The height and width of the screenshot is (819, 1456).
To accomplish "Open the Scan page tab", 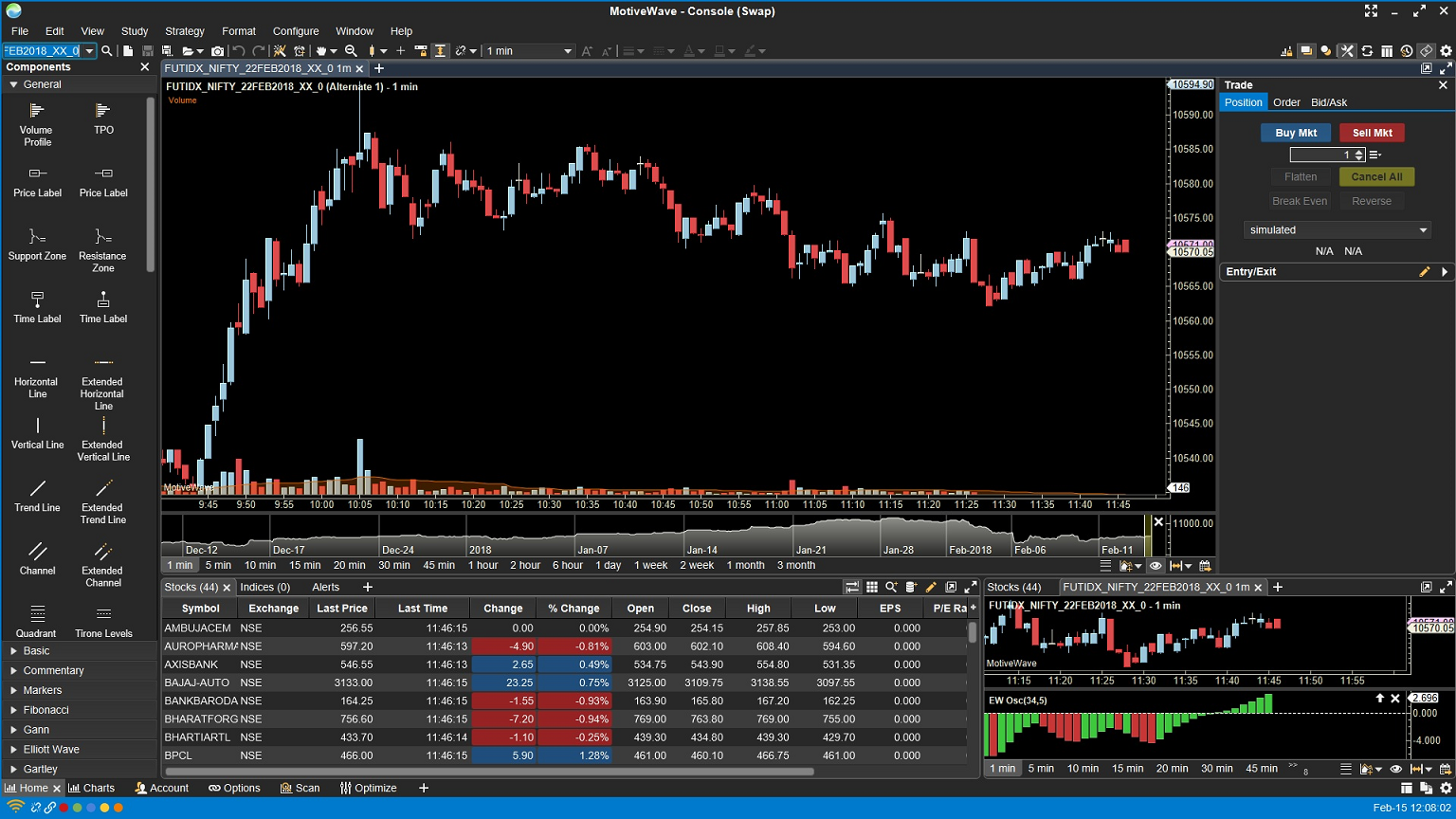I will [300, 789].
